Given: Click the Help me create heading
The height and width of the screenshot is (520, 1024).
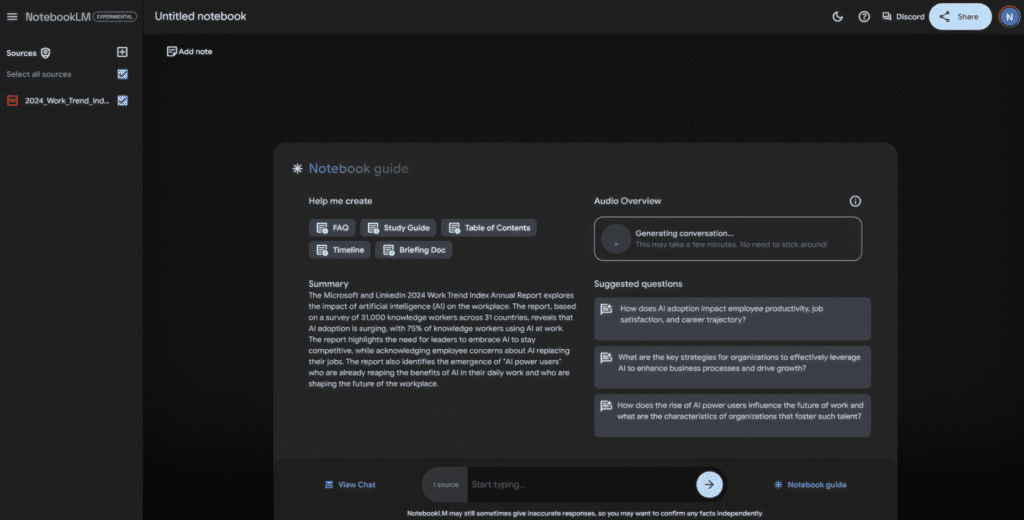Looking at the screenshot, I should click(340, 201).
